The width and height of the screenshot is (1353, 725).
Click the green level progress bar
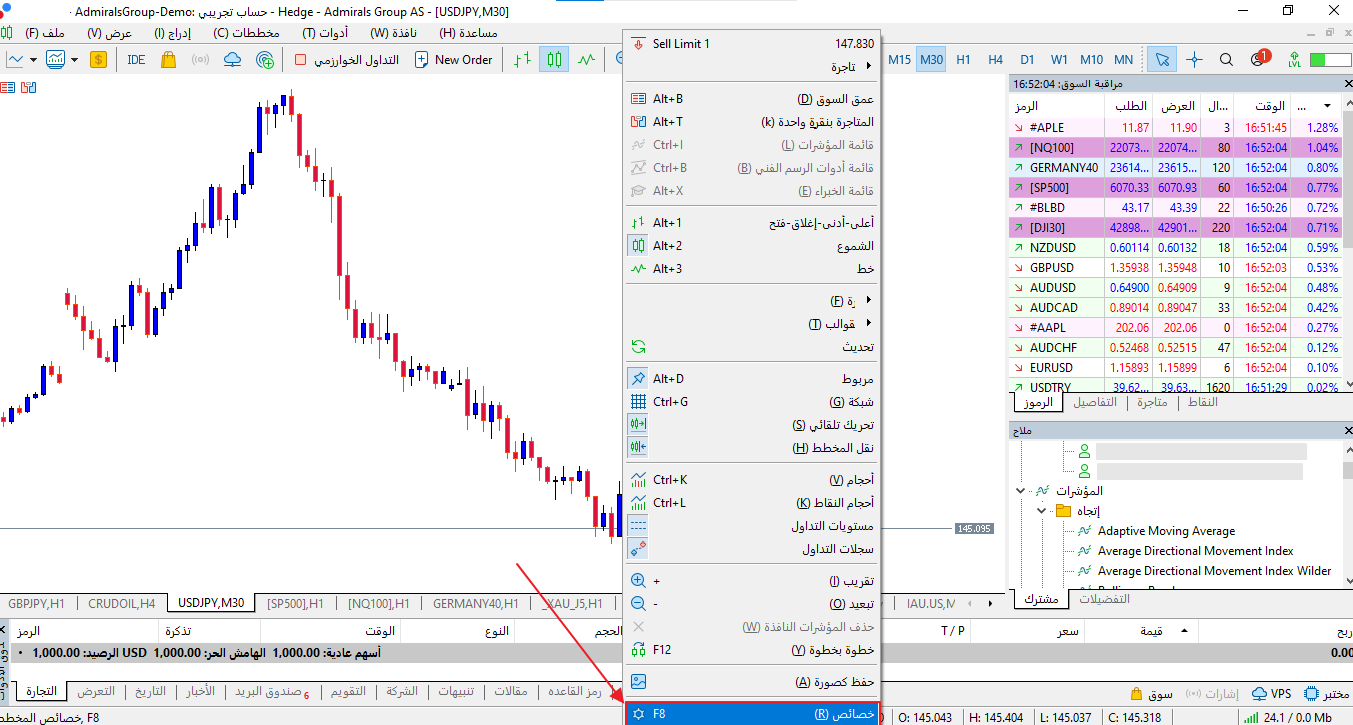tap(1330, 60)
